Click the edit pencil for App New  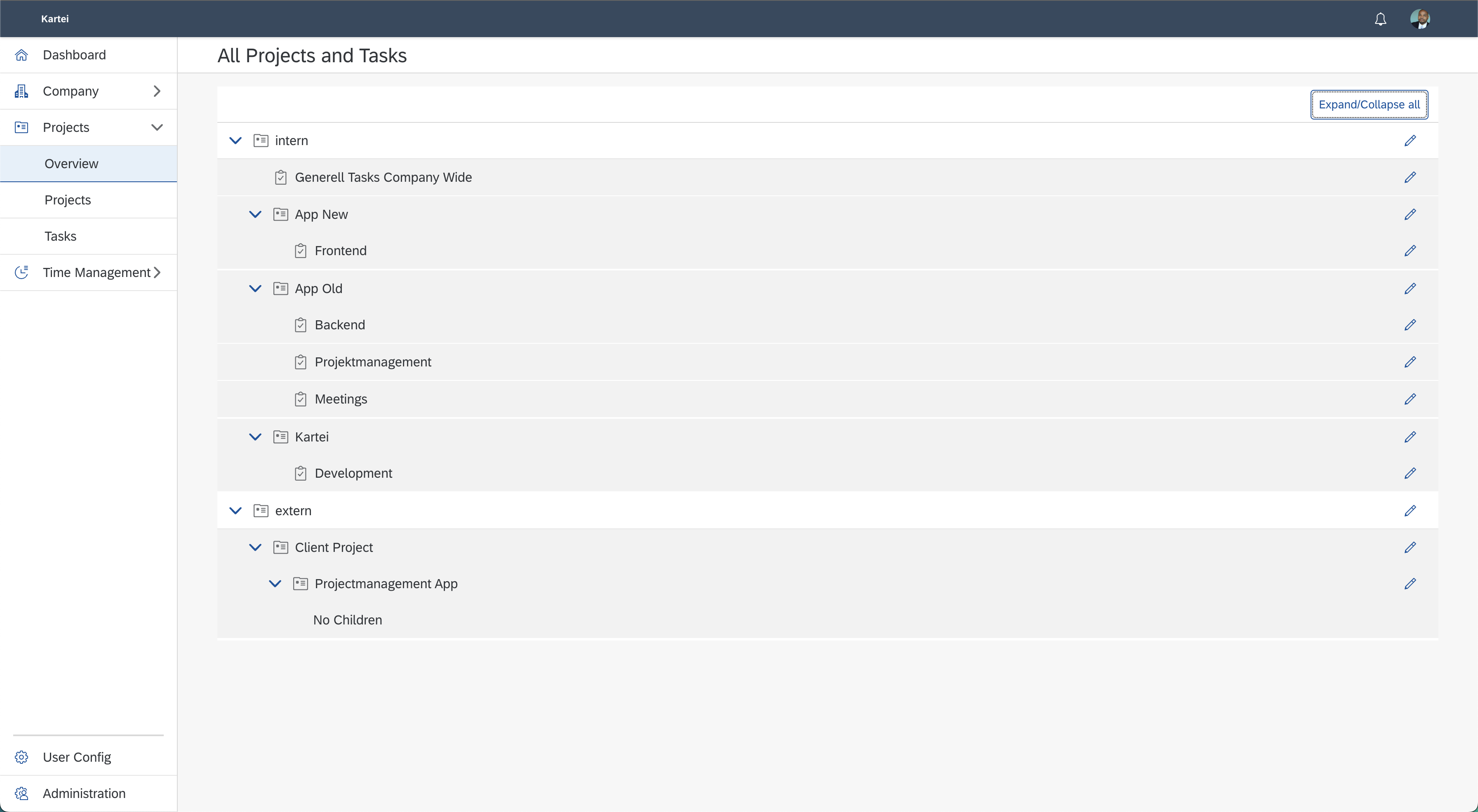pyautogui.click(x=1410, y=214)
